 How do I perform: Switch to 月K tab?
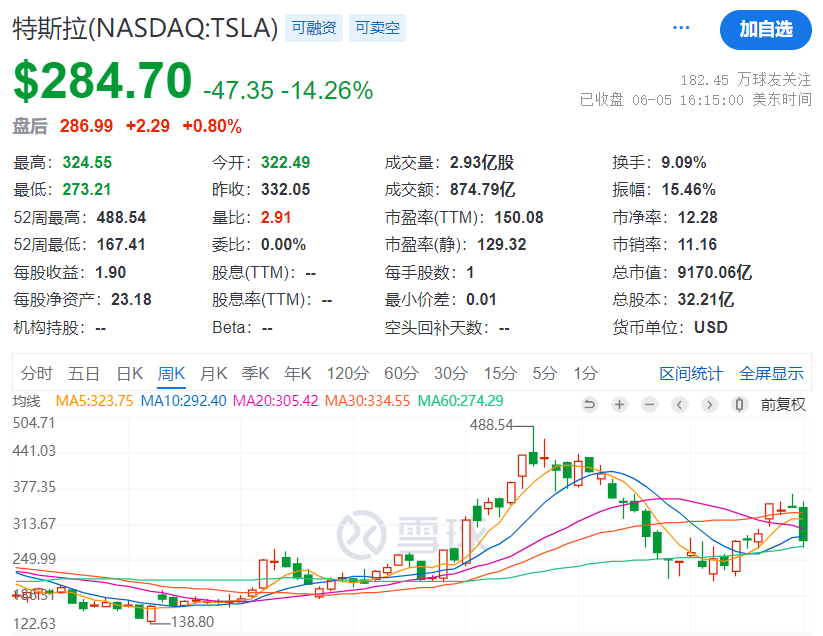[214, 374]
